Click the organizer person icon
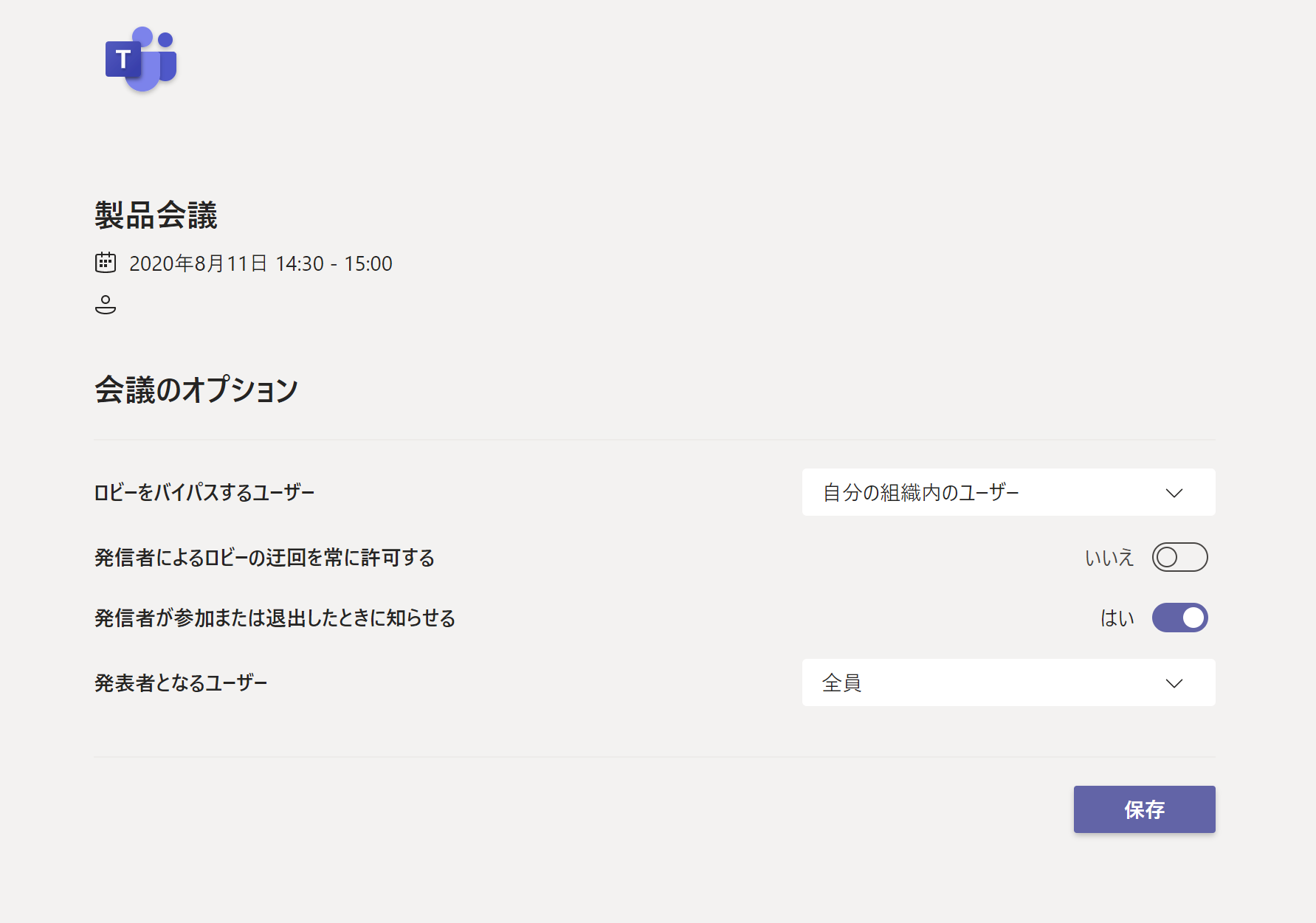Image resolution: width=1316 pixels, height=923 pixels. [x=106, y=305]
